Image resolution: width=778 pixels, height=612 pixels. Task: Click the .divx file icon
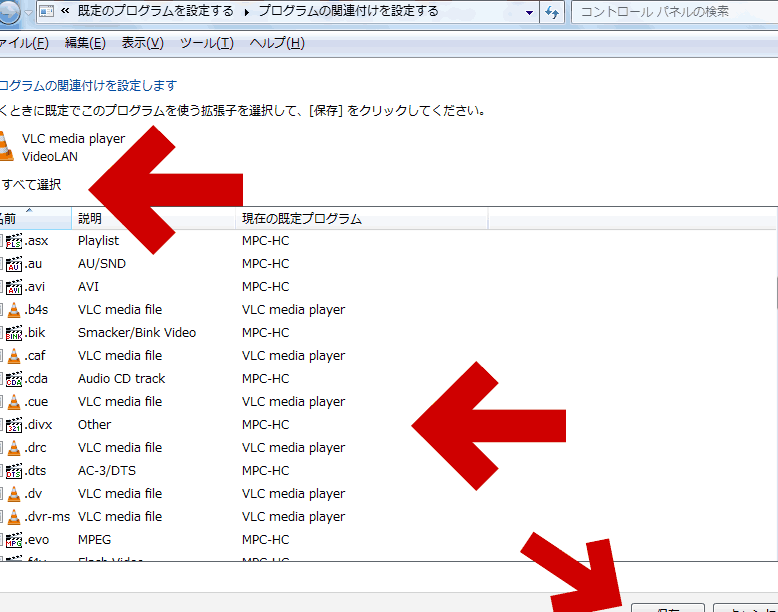point(14,425)
